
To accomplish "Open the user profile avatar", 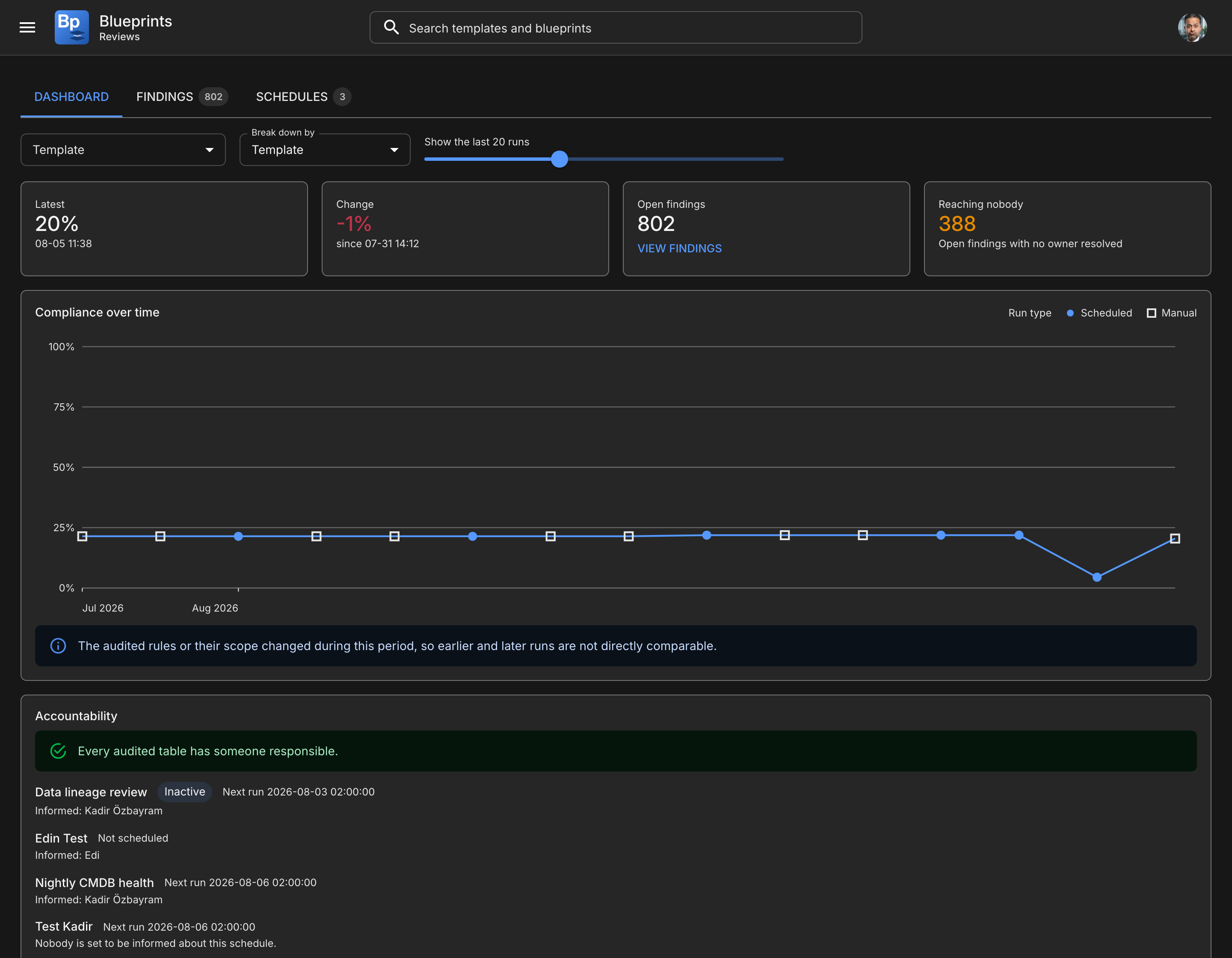I will point(1192,27).
